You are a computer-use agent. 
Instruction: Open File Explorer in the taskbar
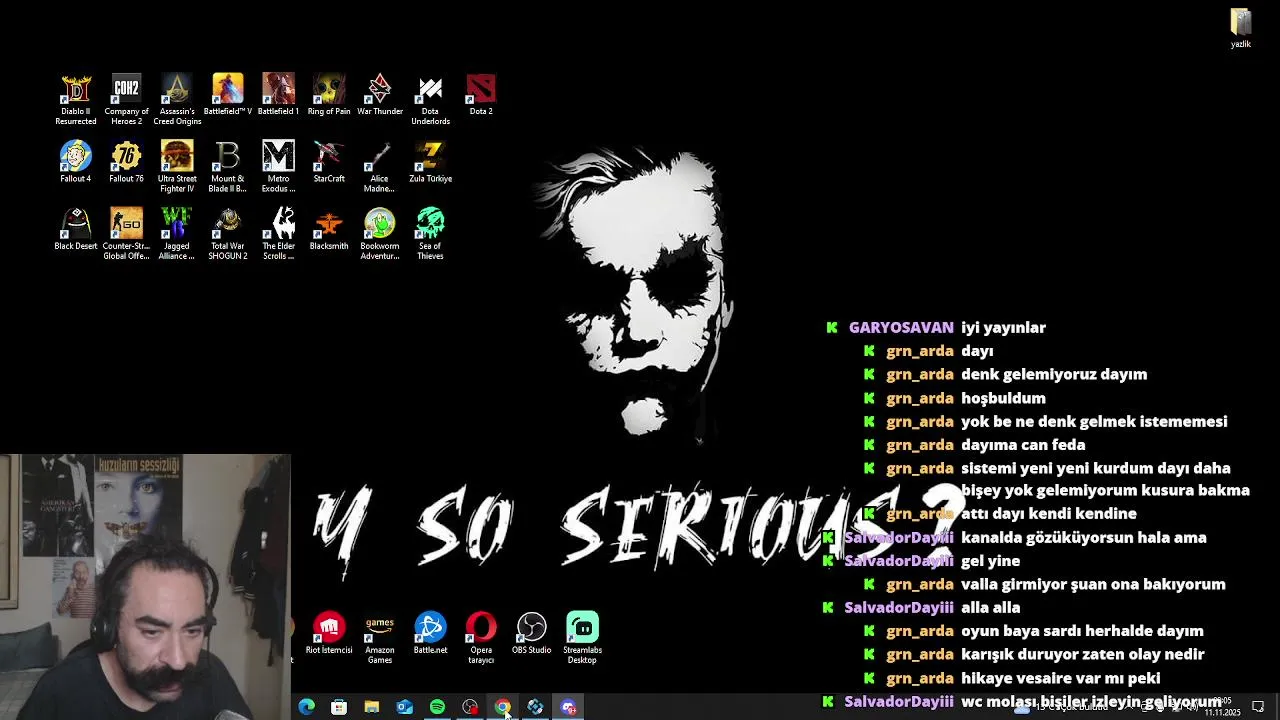372,707
